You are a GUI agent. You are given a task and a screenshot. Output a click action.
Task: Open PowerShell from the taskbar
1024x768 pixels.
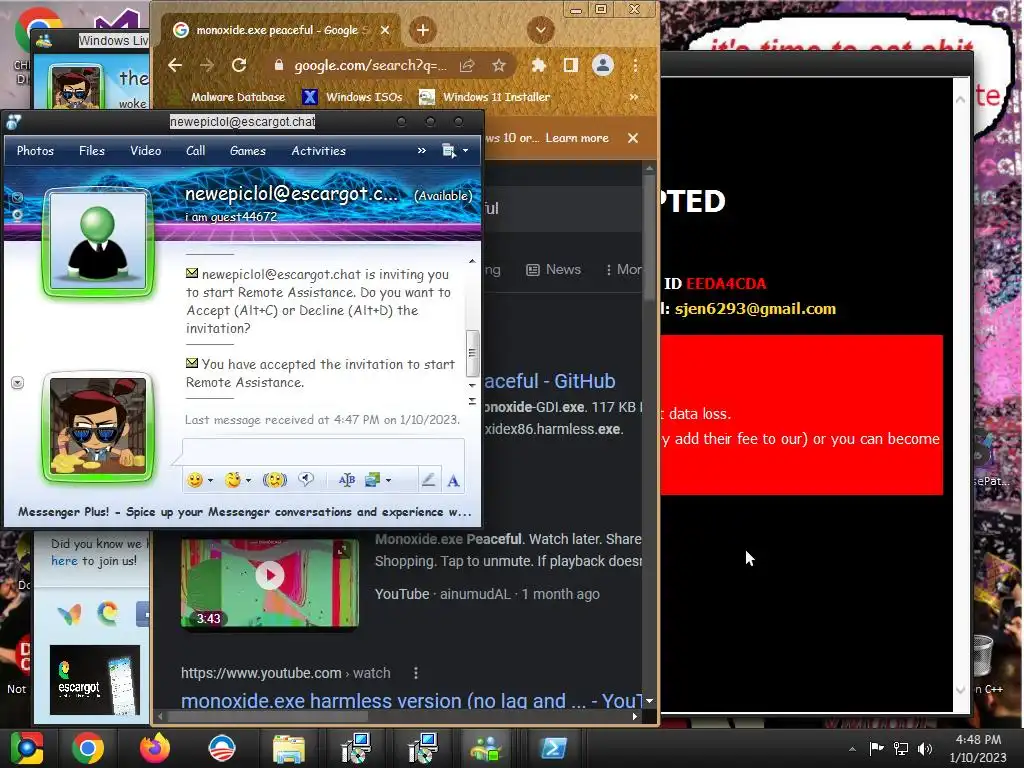(554, 748)
